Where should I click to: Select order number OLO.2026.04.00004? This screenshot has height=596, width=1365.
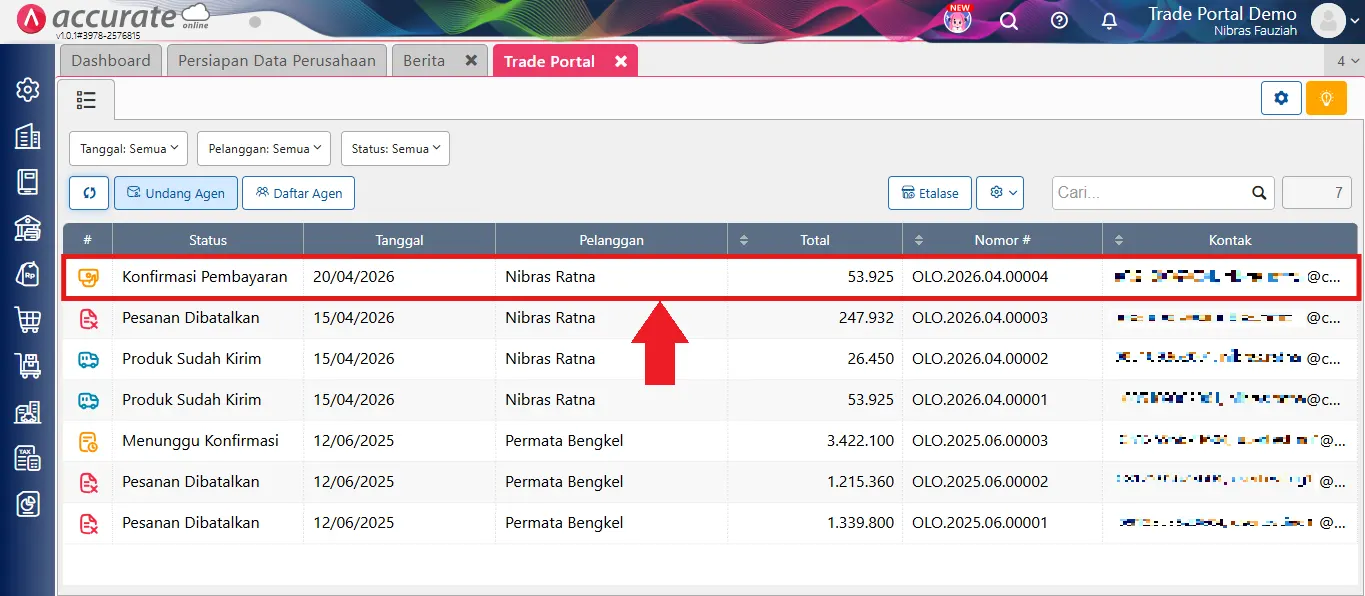(x=980, y=277)
